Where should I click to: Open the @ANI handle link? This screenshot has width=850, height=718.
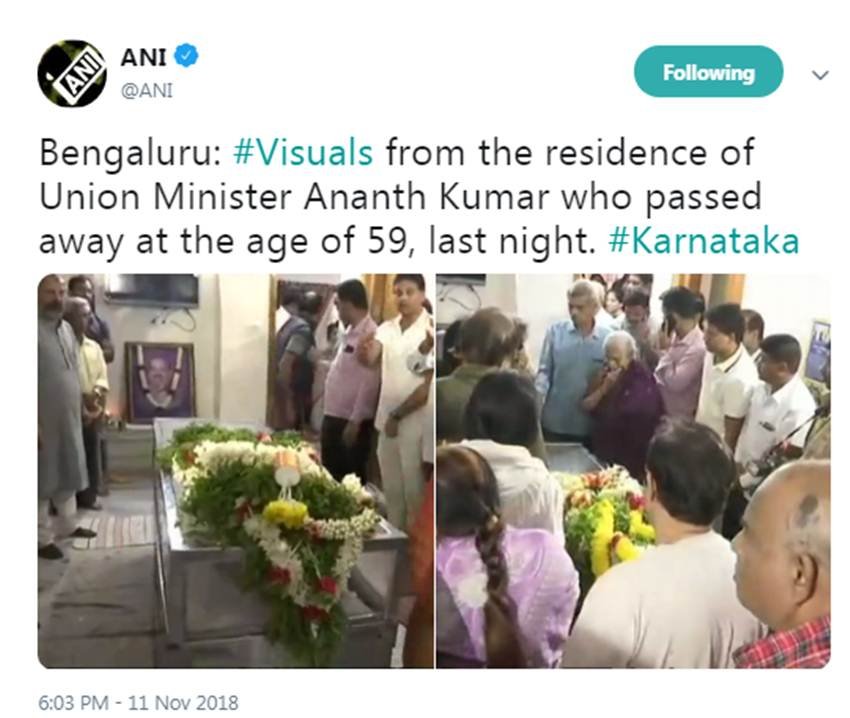click(x=146, y=91)
